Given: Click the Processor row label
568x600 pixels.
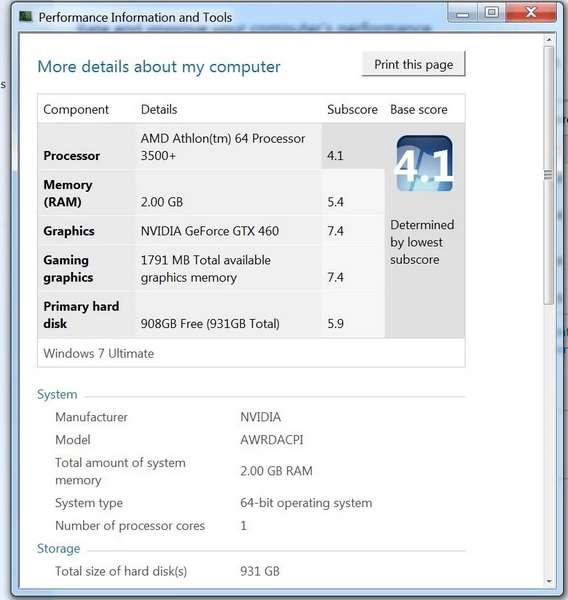Looking at the screenshot, I should tap(72, 156).
